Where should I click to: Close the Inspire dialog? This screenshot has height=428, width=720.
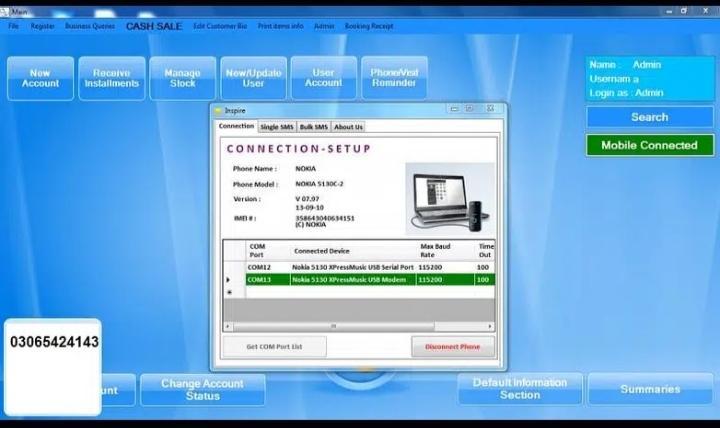point(490,109)
